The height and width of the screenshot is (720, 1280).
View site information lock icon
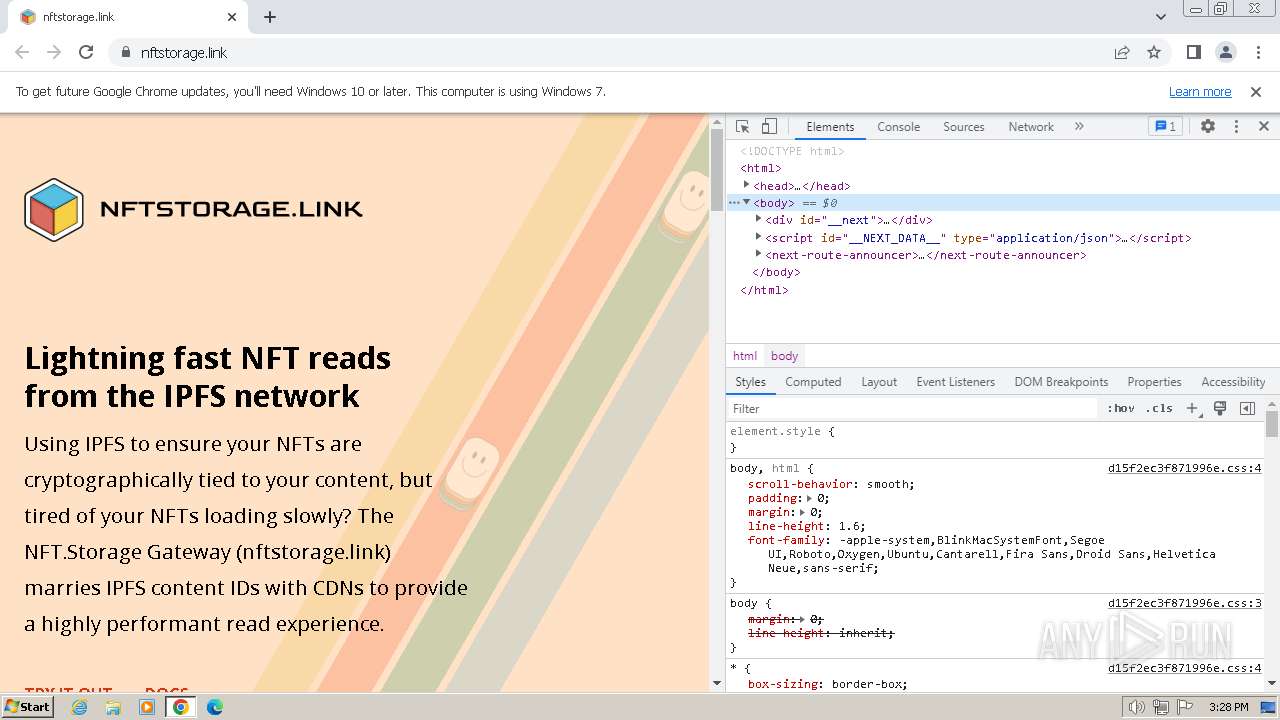point(125,52)
